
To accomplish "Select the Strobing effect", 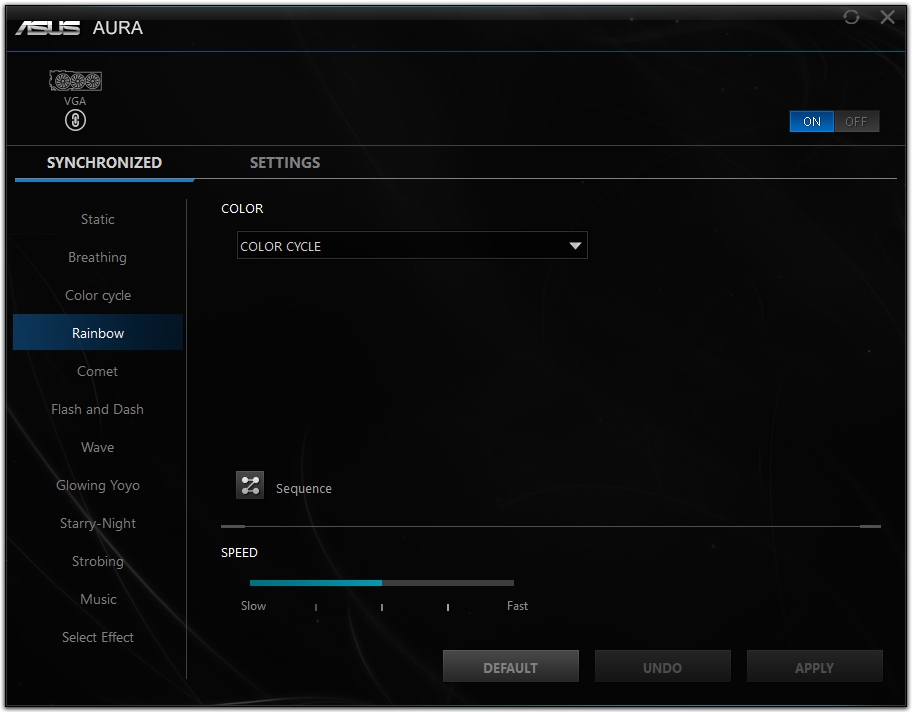I will point(98,561).
